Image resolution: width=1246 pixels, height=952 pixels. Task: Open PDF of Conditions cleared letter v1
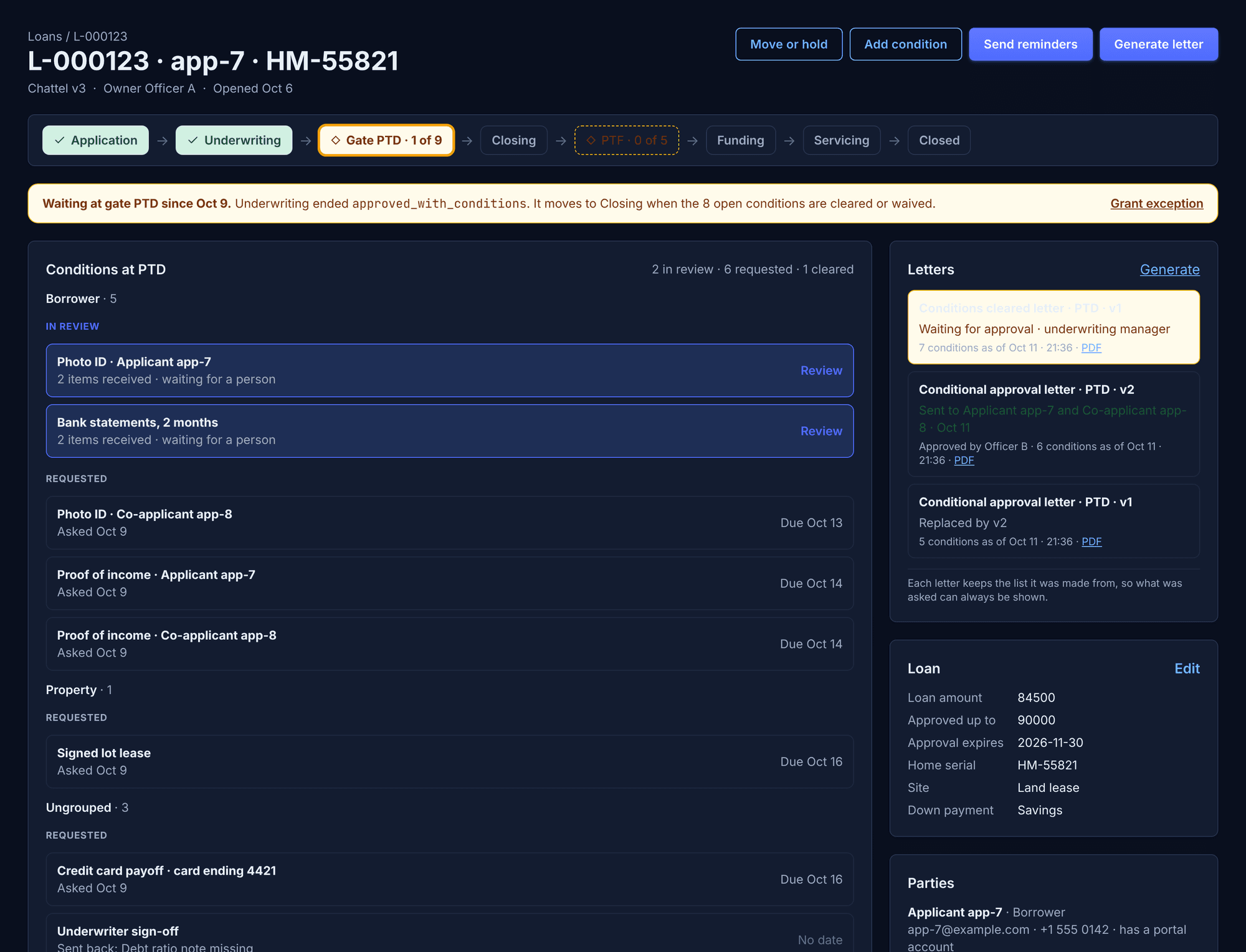1091,348
